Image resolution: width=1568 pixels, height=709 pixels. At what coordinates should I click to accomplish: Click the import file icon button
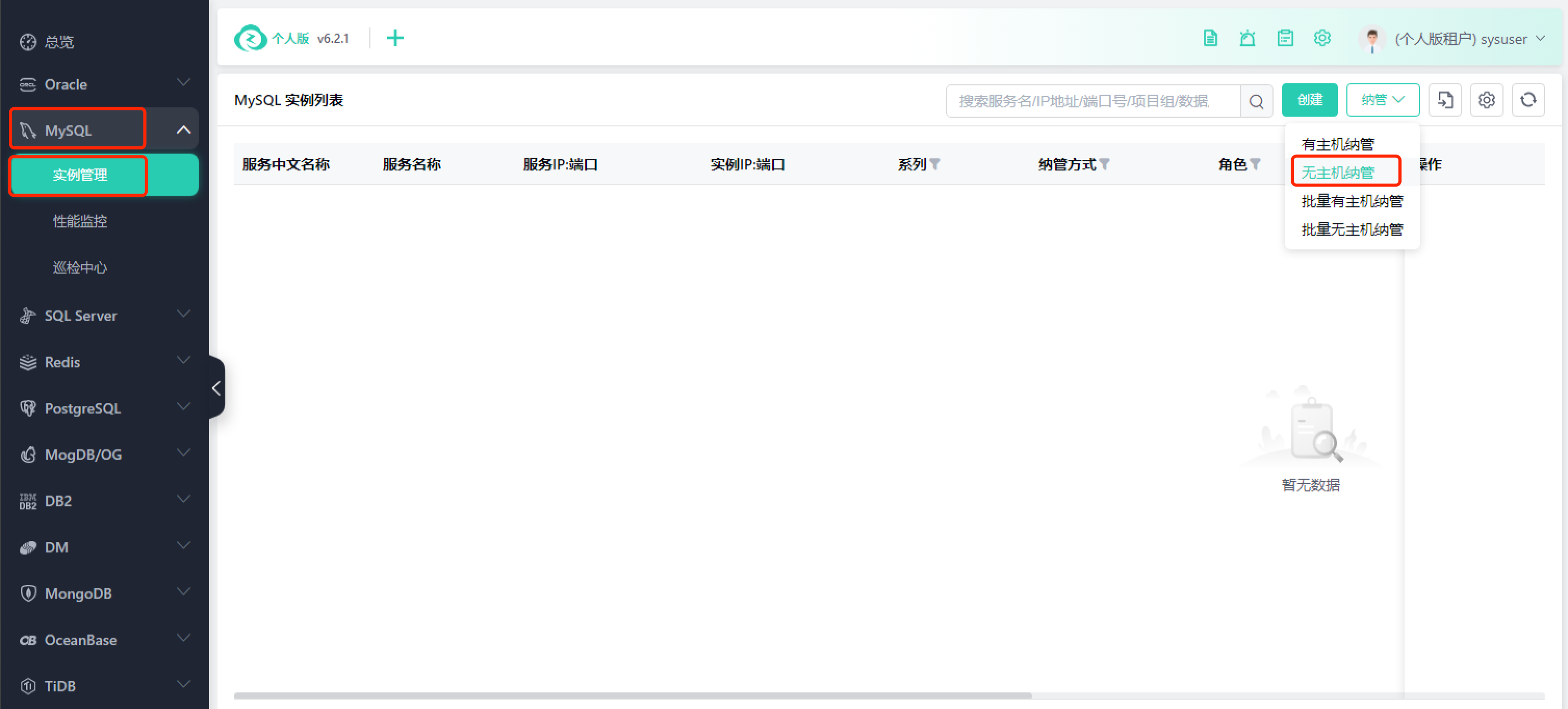[x=1445, y=100]
